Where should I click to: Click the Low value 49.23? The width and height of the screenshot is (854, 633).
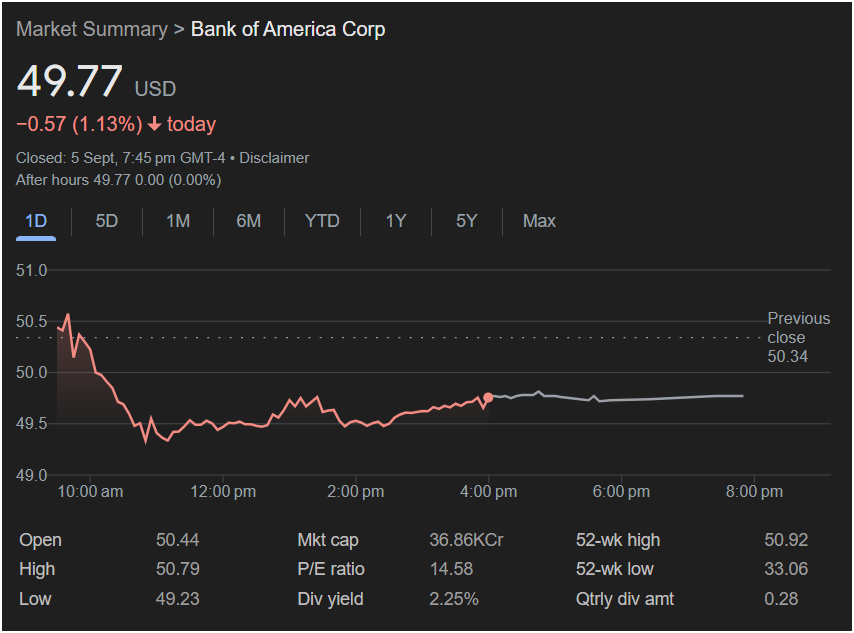178,599
